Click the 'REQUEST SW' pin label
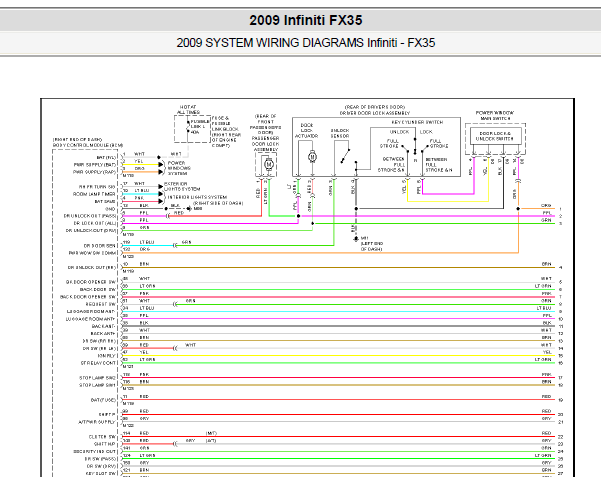This screenshot has height=477, width=601. tap(100, 304)
